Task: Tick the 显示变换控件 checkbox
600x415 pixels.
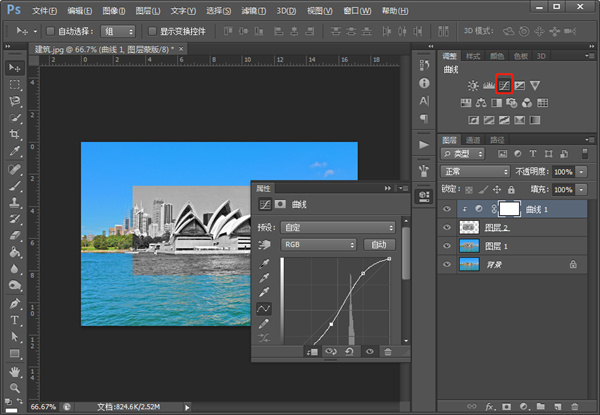Action: coord(152,31)
